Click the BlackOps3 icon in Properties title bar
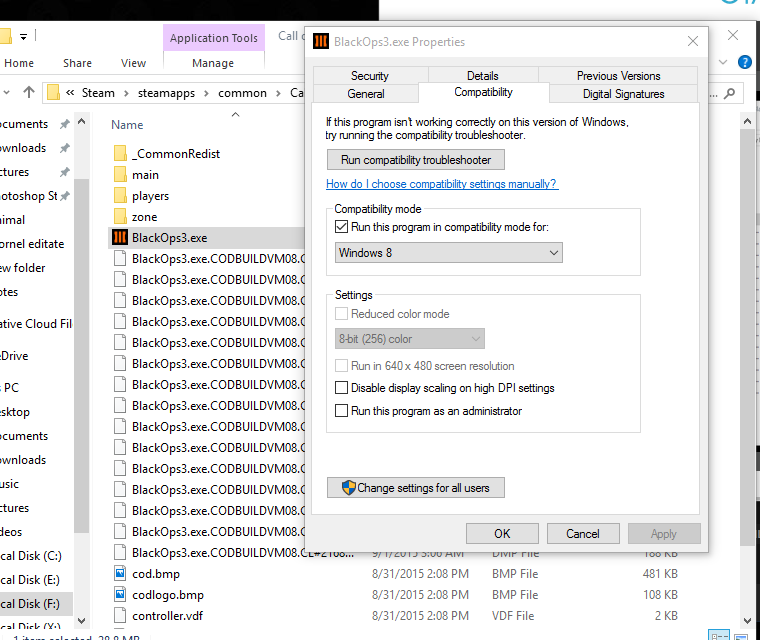 [x=320, y=42]
